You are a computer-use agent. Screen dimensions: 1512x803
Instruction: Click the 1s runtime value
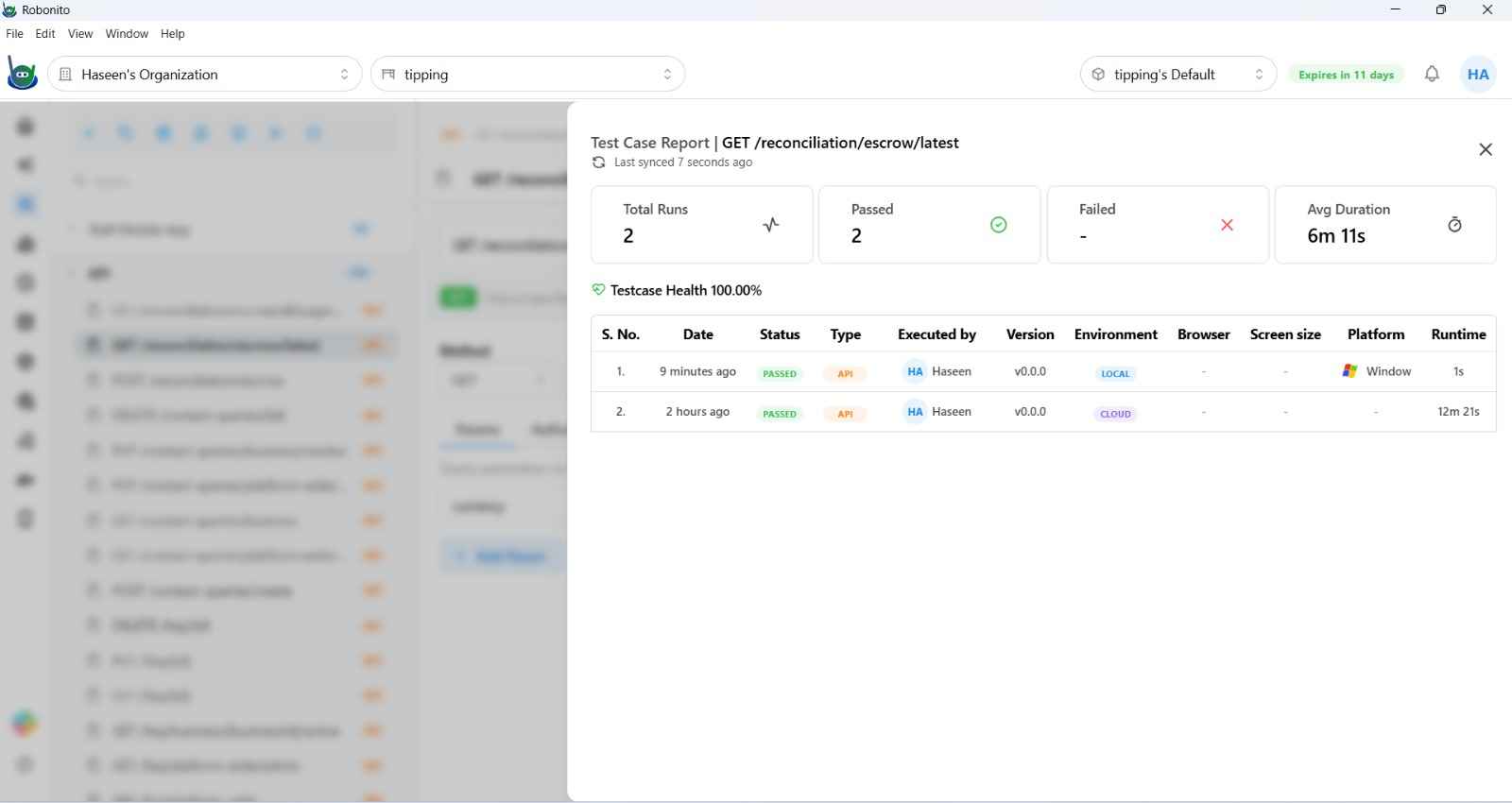pyautogui.click(x=1458, y=371)
